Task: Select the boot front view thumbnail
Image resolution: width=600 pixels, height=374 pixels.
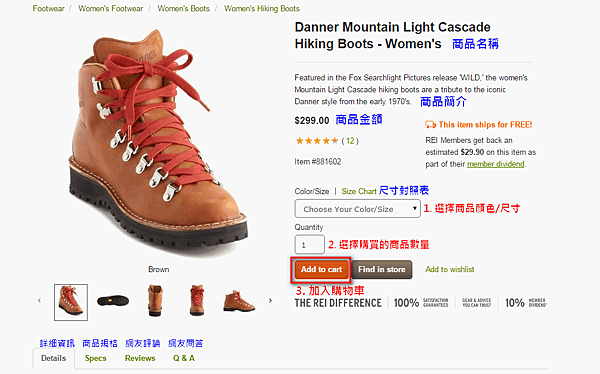Action: coord(197,301)
